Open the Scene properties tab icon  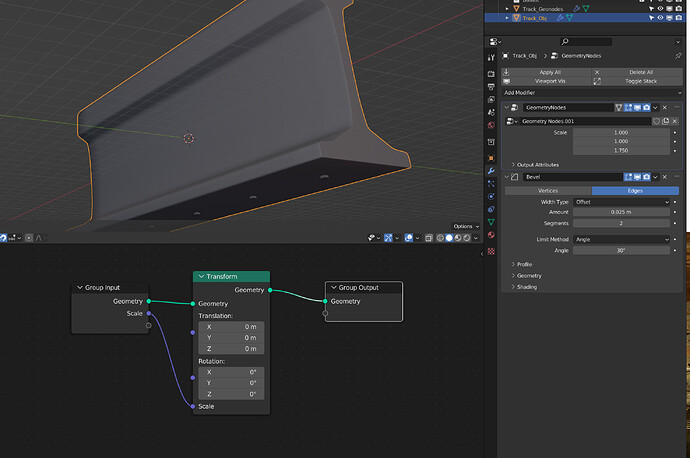(491, 113)
